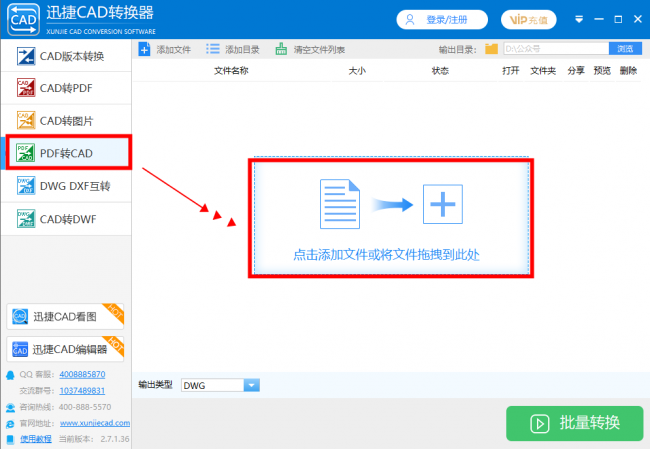Maximize the converter window
This screenshot has width=650, height=449.
(618, 19)
